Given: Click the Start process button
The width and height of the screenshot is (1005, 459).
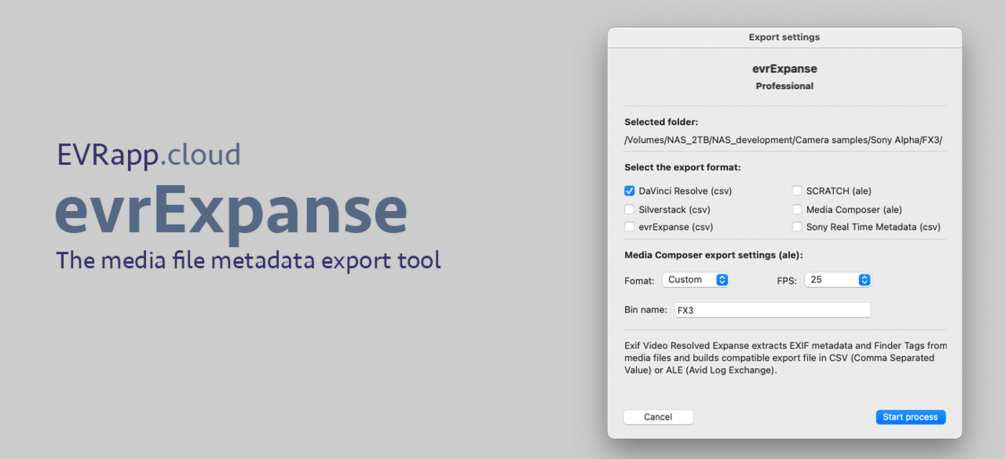Looking at the screenshot, I should [x=910, y=417].
